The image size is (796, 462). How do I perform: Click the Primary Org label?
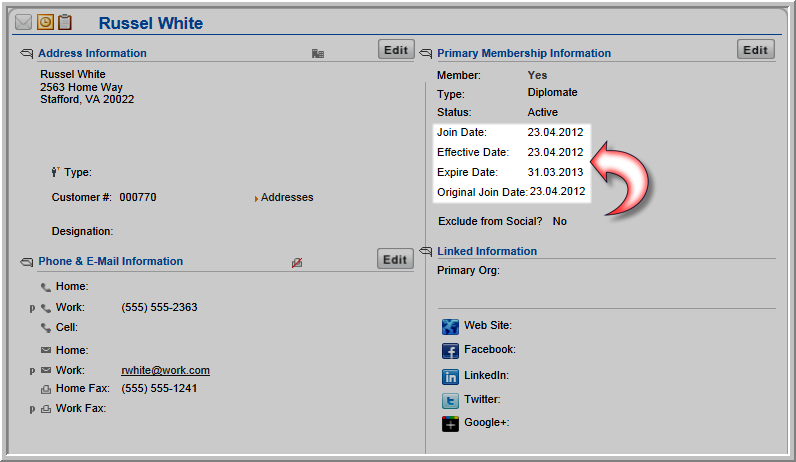468,271
